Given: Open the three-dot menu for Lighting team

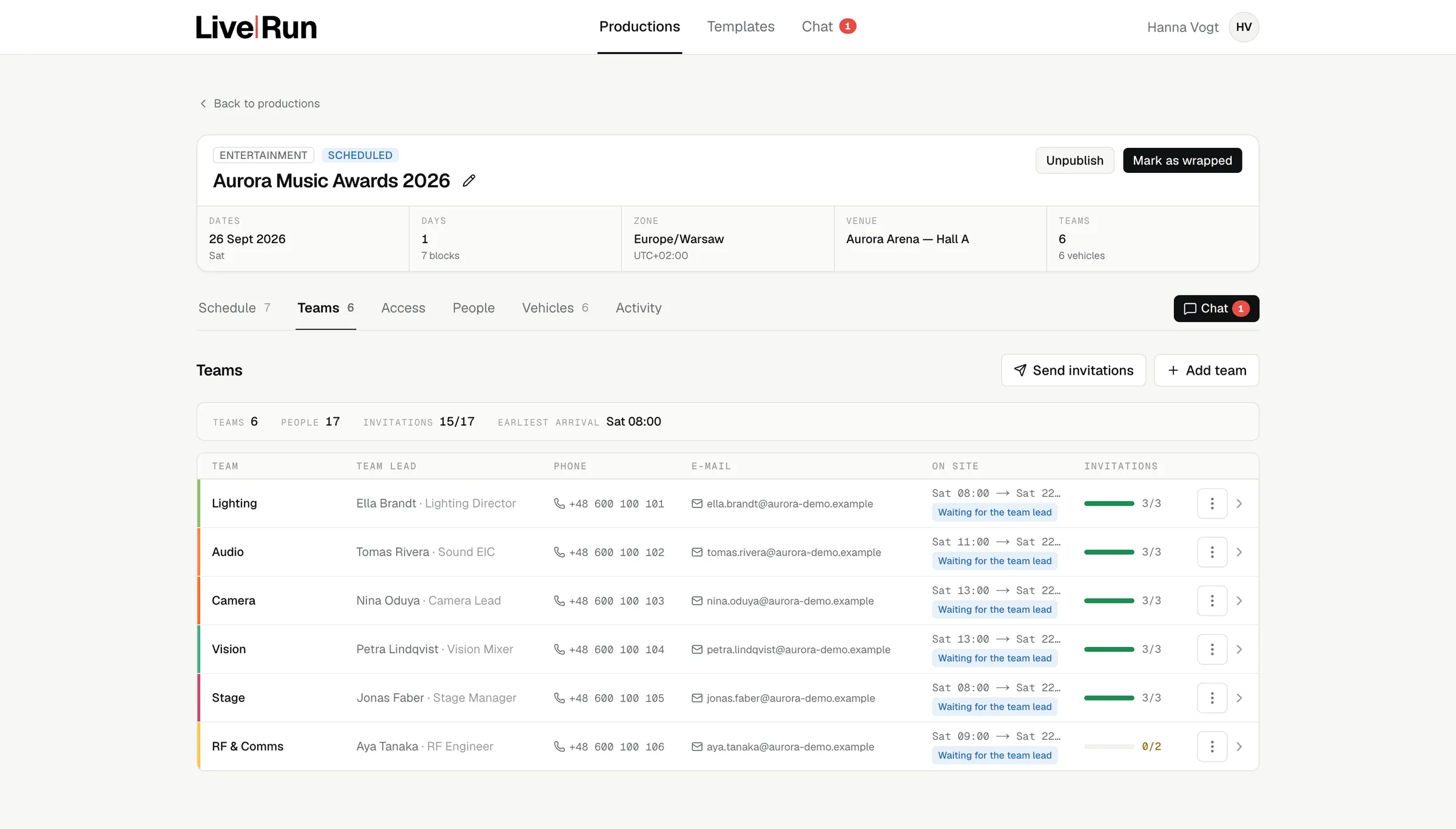Looking at the screenshot, I should coord(1212,503).
